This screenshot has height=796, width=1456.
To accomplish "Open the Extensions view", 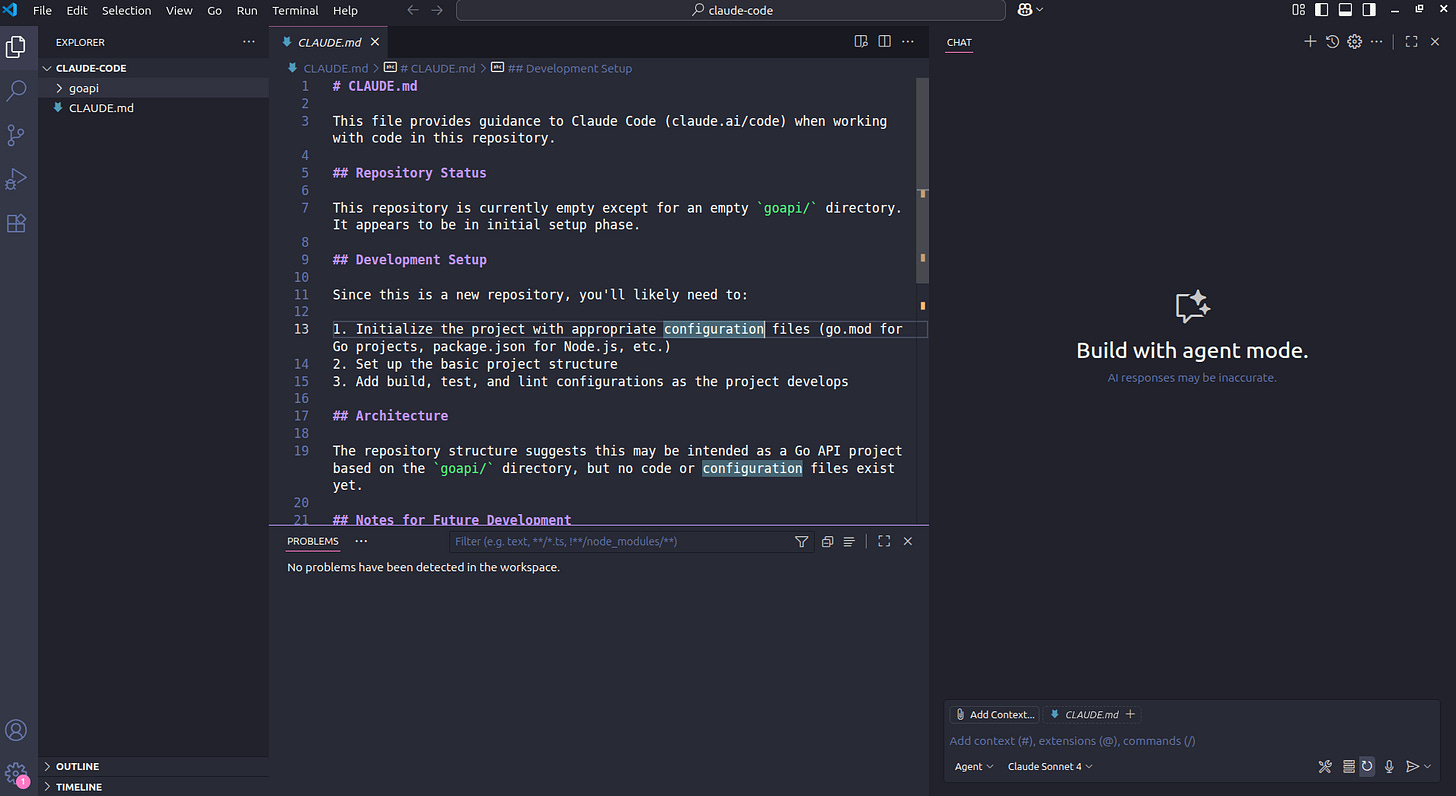I will [x=16, y=223].
